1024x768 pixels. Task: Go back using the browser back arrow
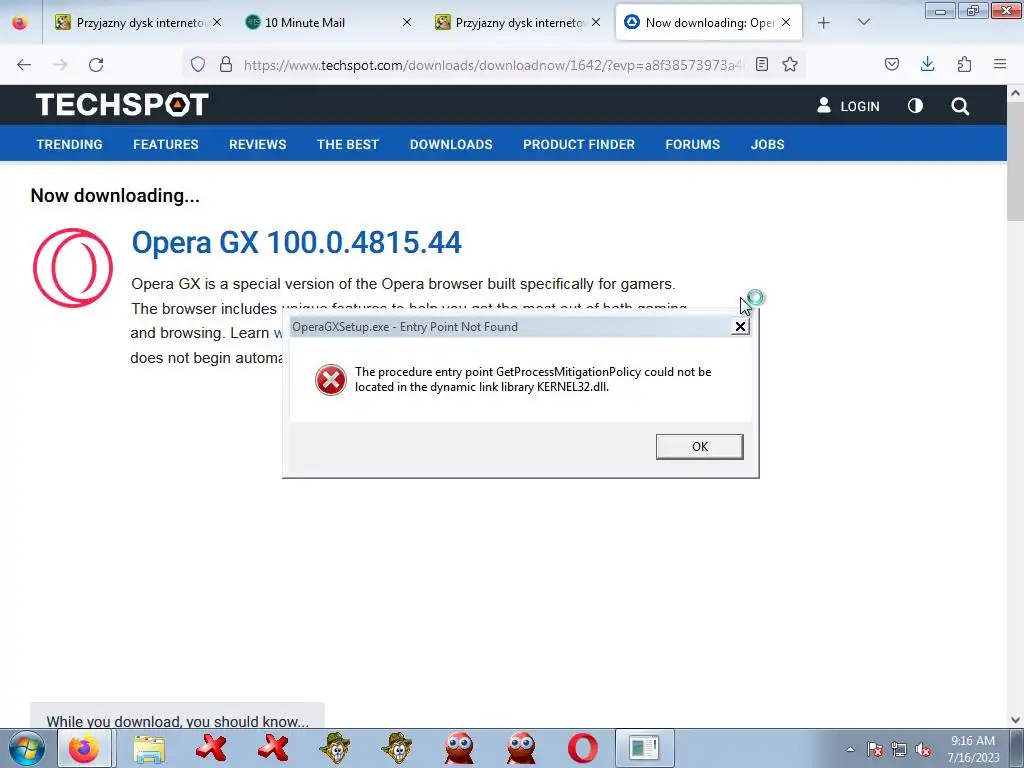pyautogui.click(x=24, y=65)
